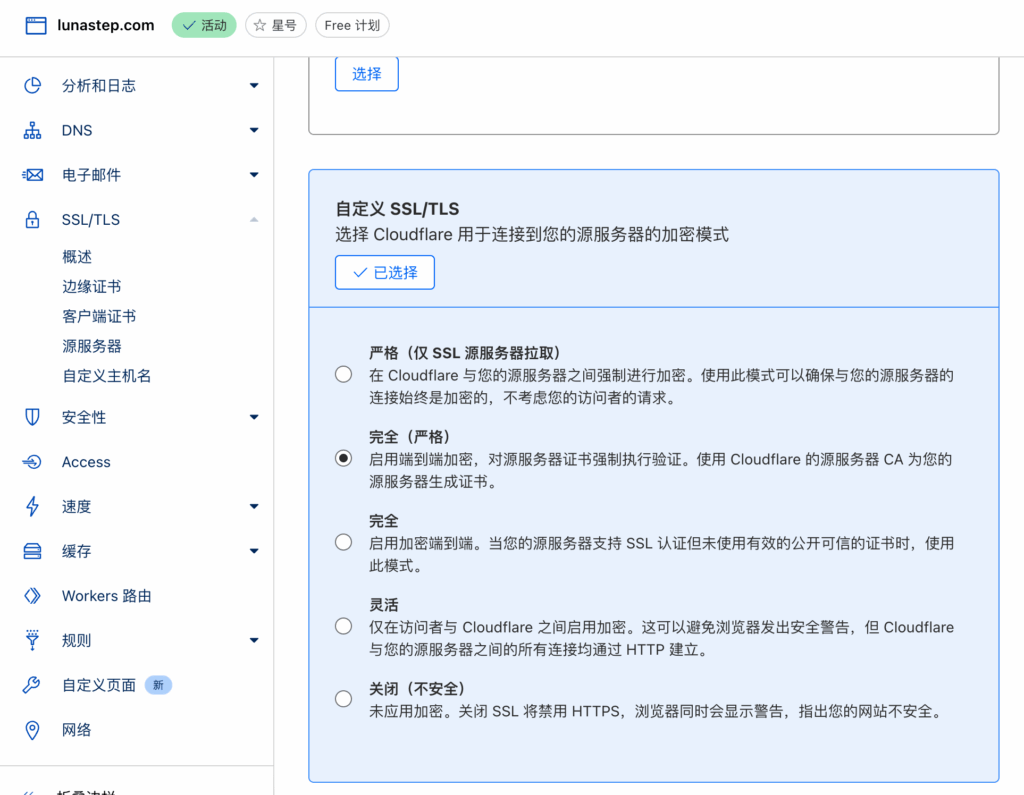Click the 已选择 button under 自定义 SSL/TLS
This screenshot has width=1024, height=795.
click(385, 272)
